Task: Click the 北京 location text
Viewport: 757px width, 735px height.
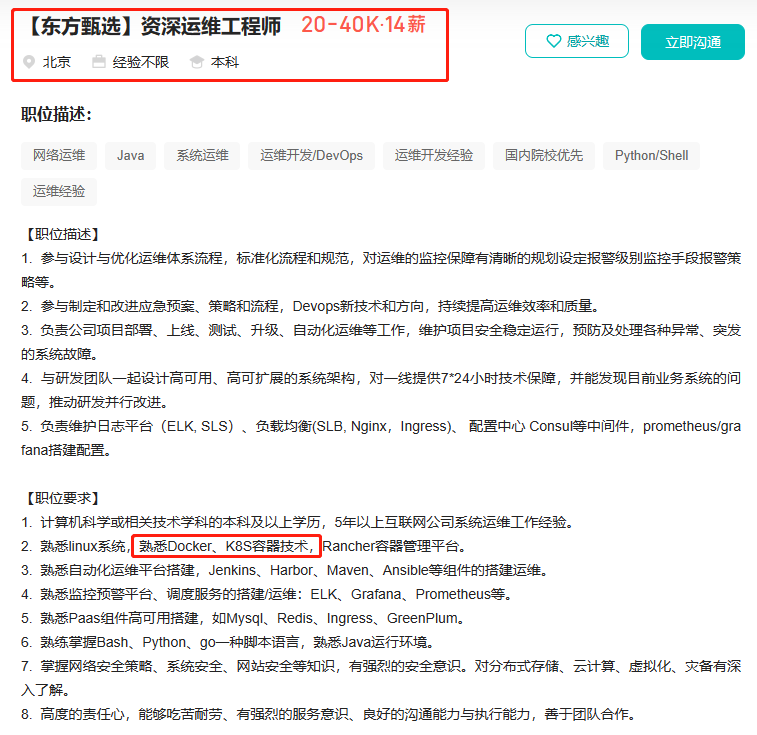Action: [56, 62]
